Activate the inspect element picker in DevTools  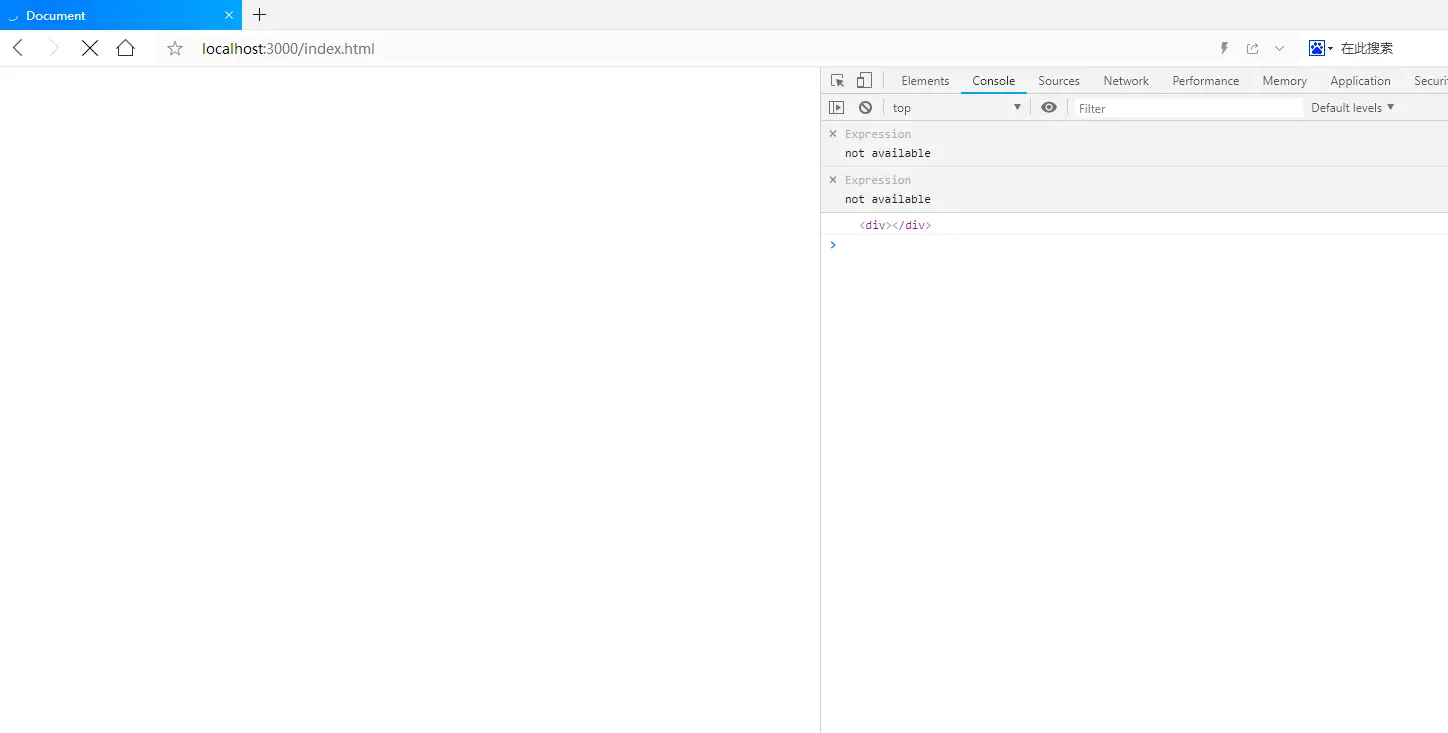[838, 81]
